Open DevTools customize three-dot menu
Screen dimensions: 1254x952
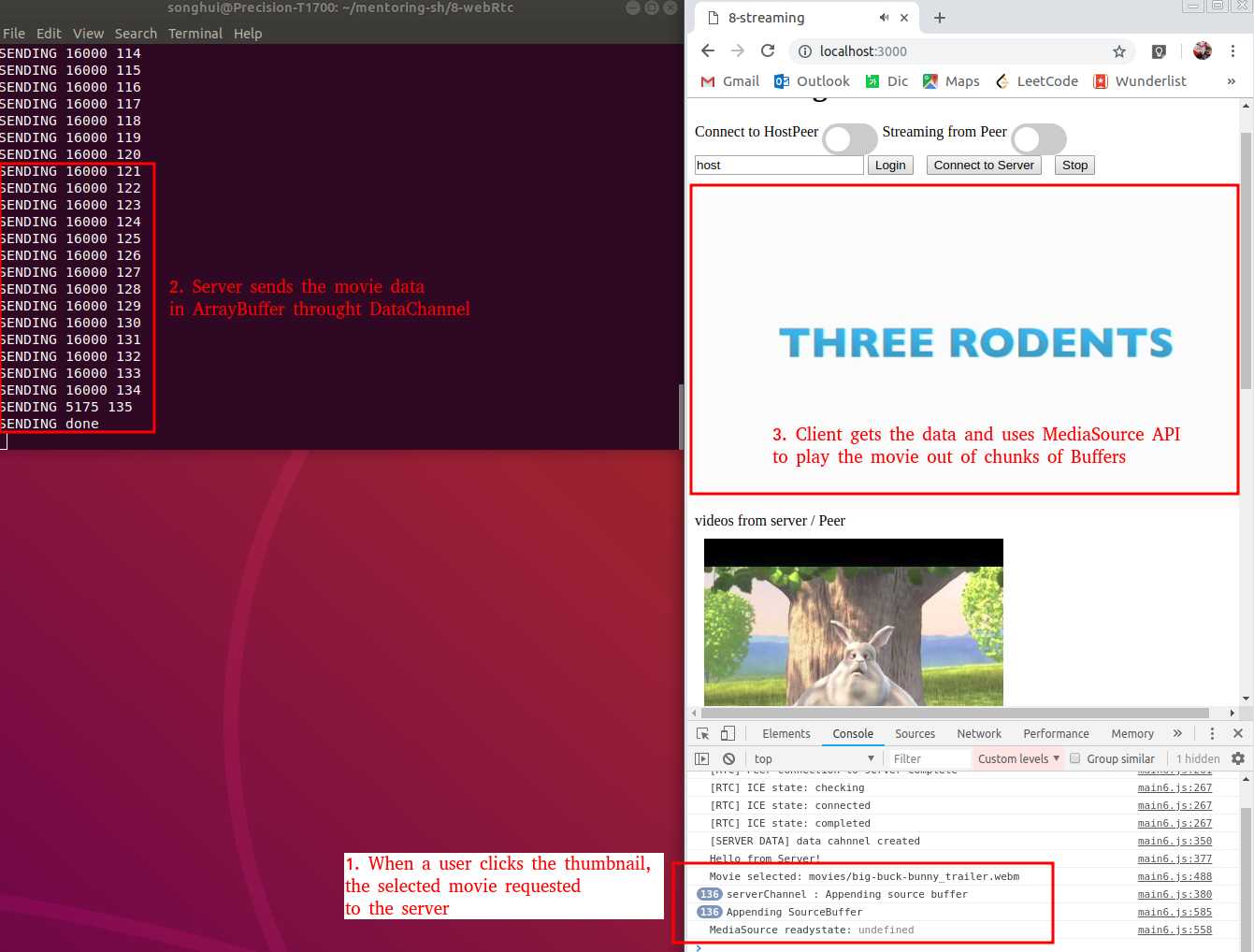pos(1212,734)
